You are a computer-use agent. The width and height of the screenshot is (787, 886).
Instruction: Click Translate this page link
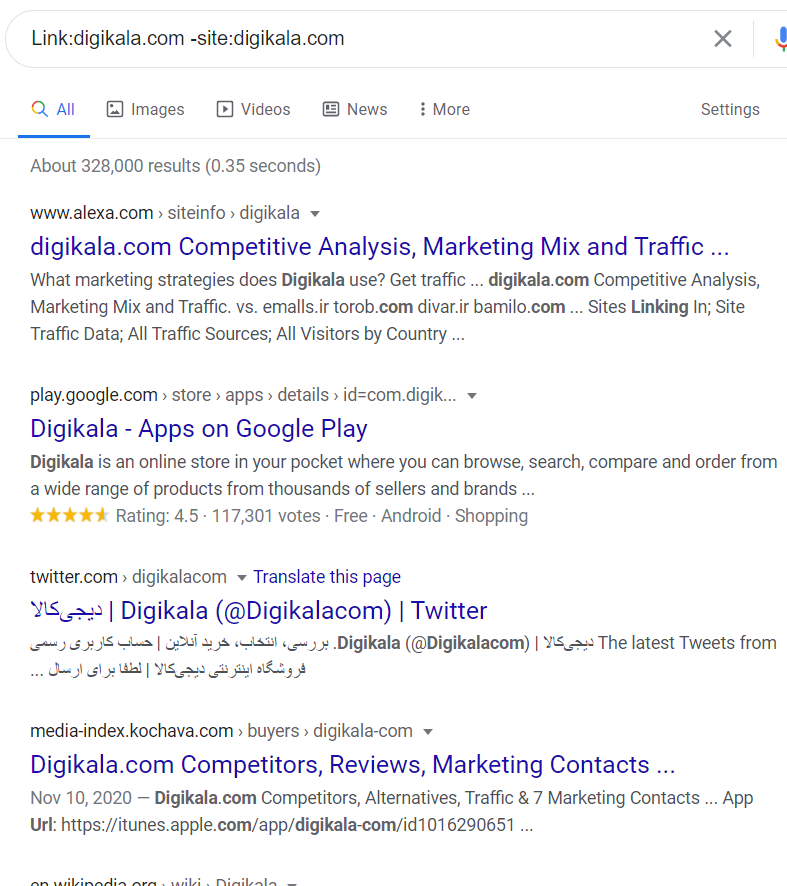pyautogui.click(x=326, y=577)
